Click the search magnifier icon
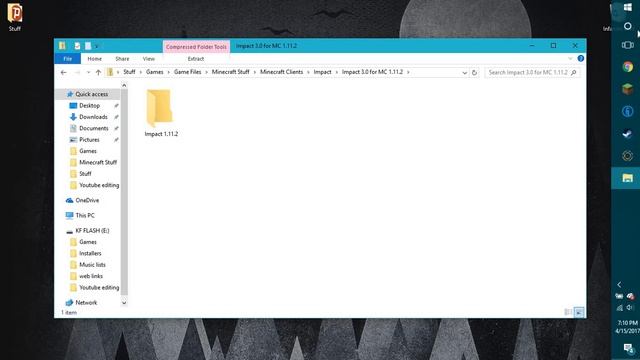Screen dimensions: 640x360 point(574,72)
